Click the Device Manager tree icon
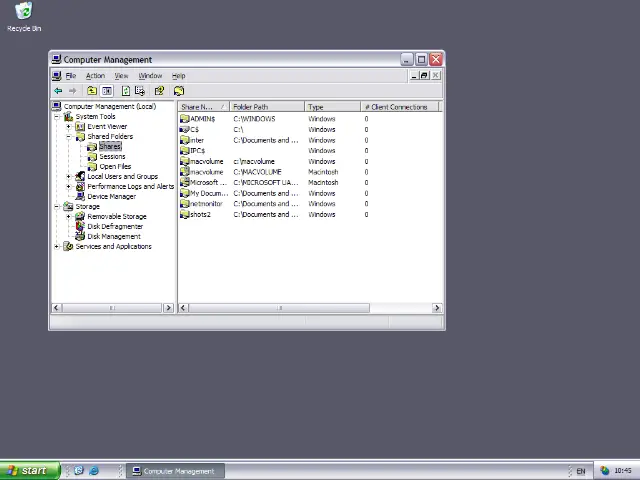640x480 pixels. tap(80, 196)
